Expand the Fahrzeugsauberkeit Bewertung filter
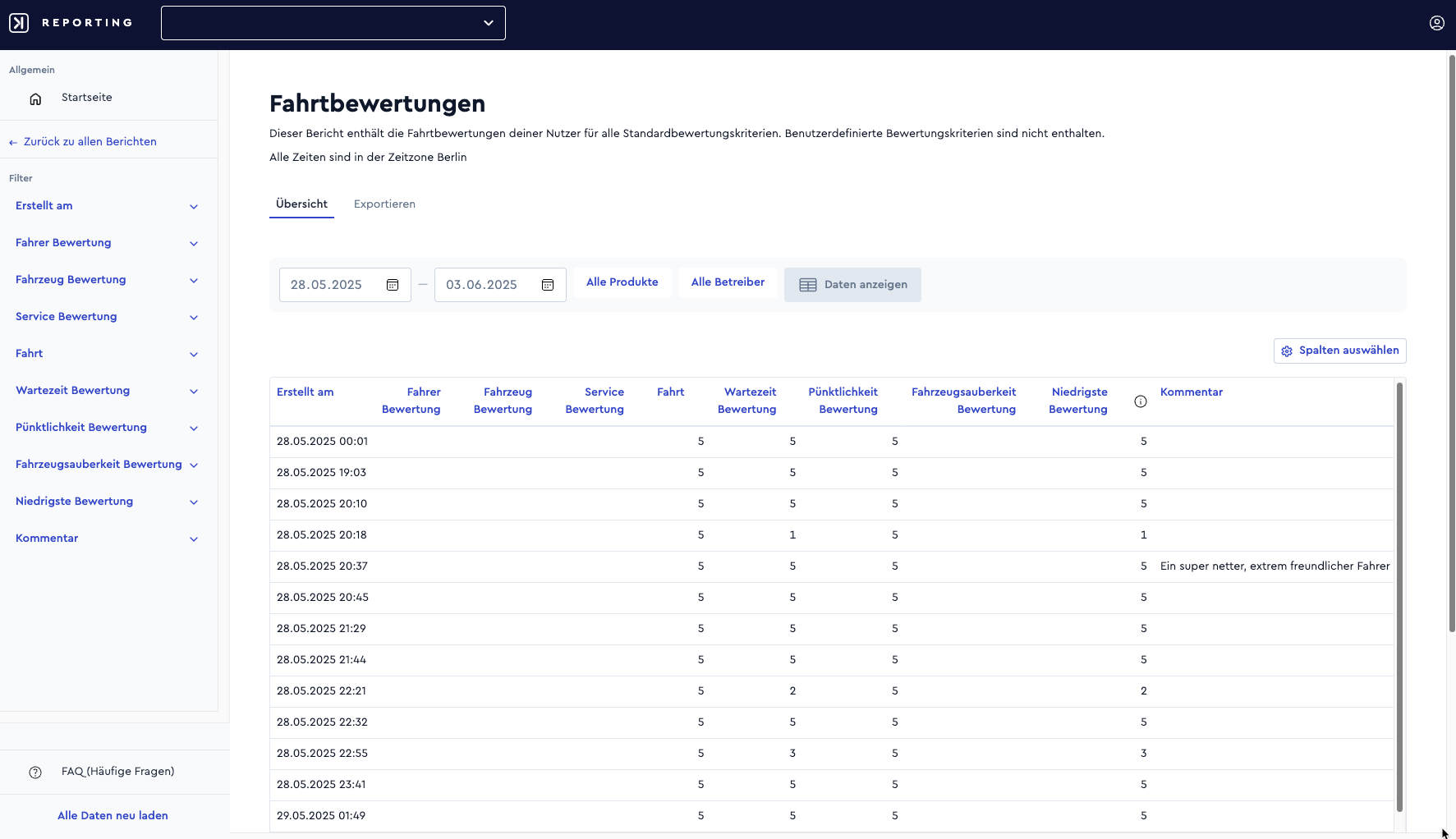 tap(107, 465)
